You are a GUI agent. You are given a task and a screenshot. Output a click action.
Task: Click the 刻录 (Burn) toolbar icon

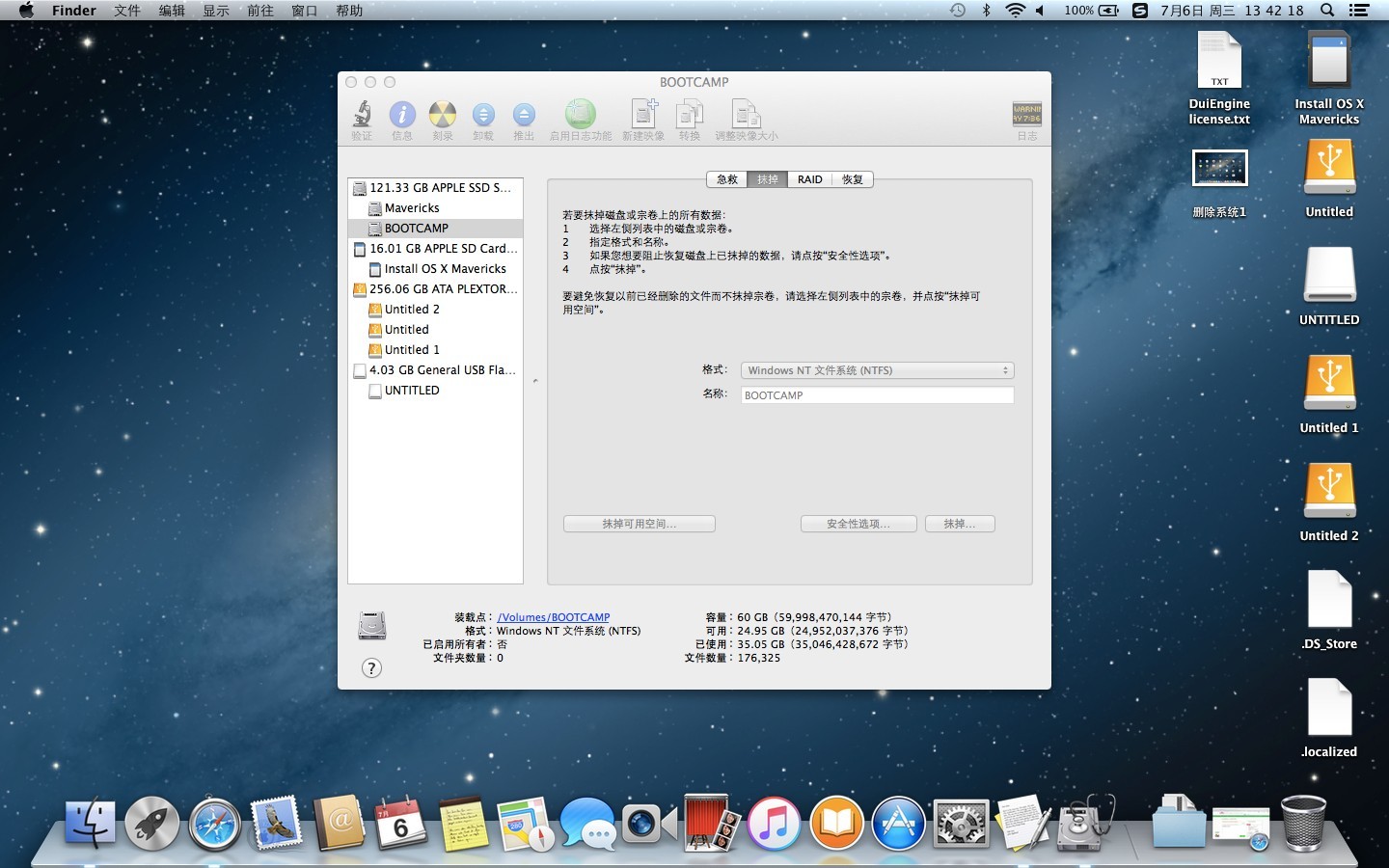click(443, 115)
